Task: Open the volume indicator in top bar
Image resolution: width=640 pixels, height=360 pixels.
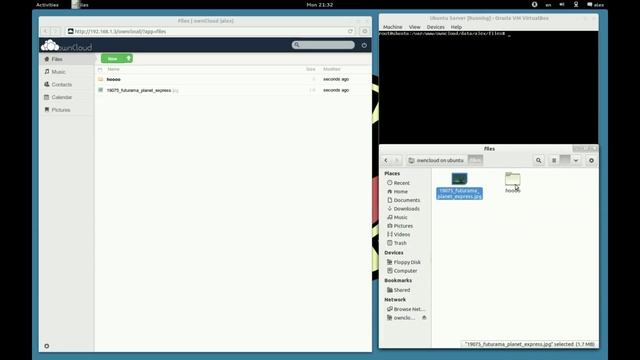Action: click(562, 4)
